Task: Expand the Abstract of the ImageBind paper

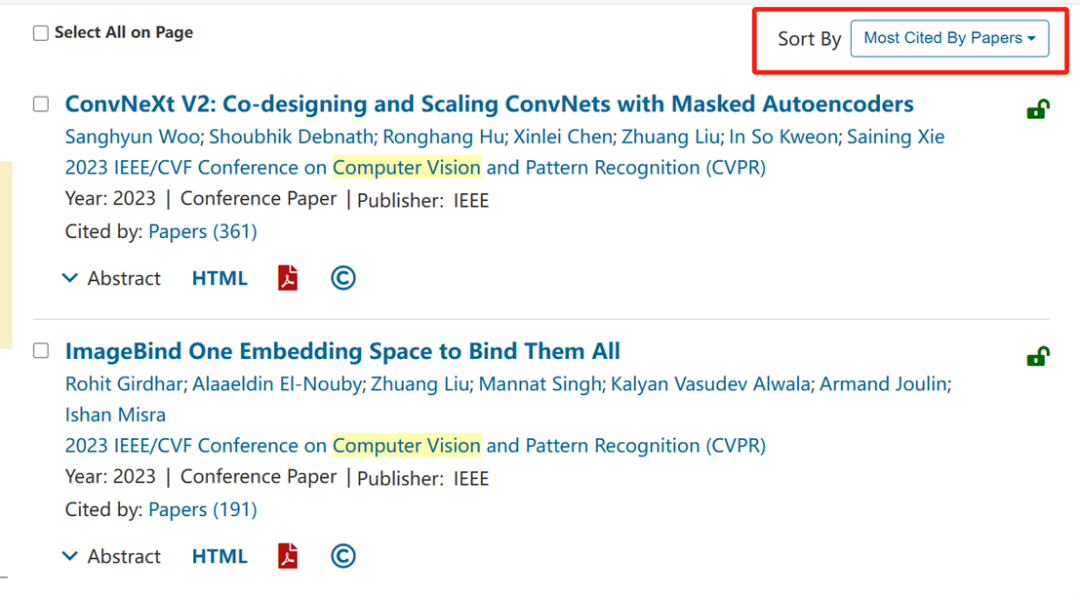Action: [112, 556]
